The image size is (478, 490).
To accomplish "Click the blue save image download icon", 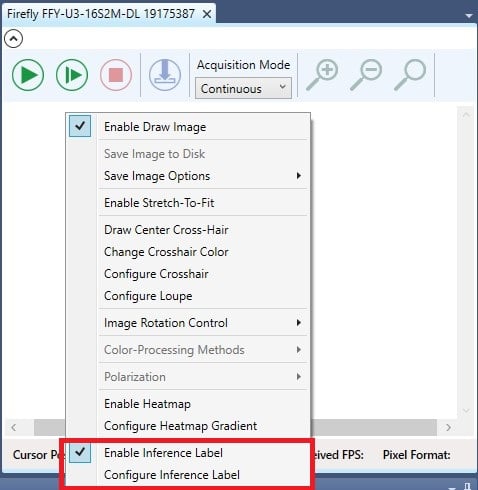I will 165,75.
